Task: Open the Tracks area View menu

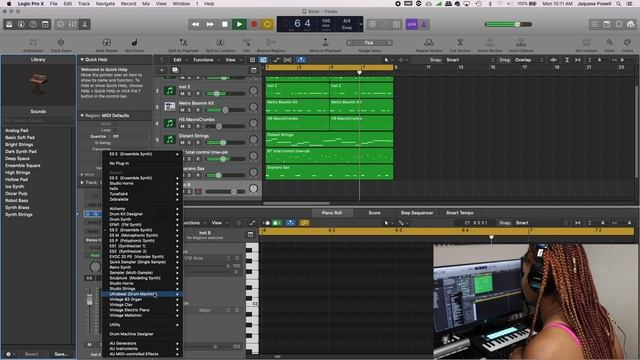Action: coord(230,60)
